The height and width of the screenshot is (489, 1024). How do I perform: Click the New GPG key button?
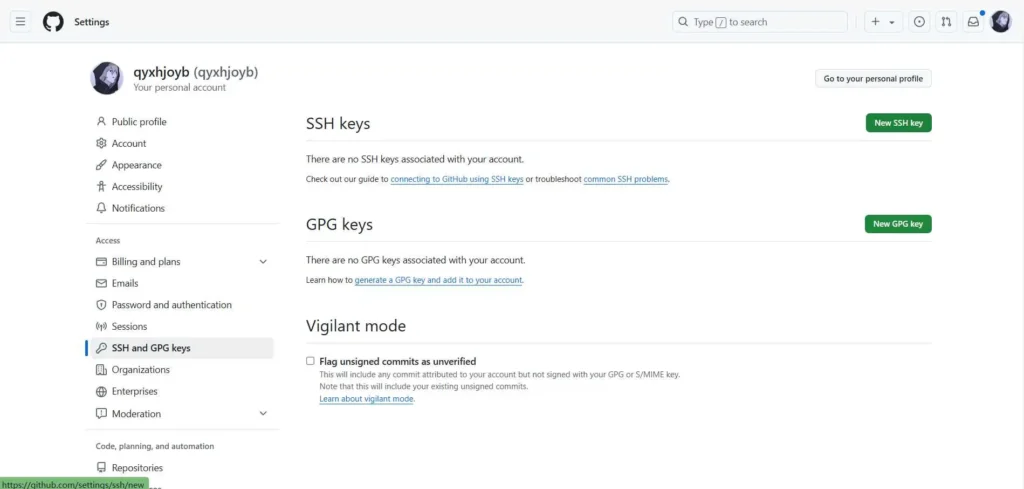coord(898,224)
